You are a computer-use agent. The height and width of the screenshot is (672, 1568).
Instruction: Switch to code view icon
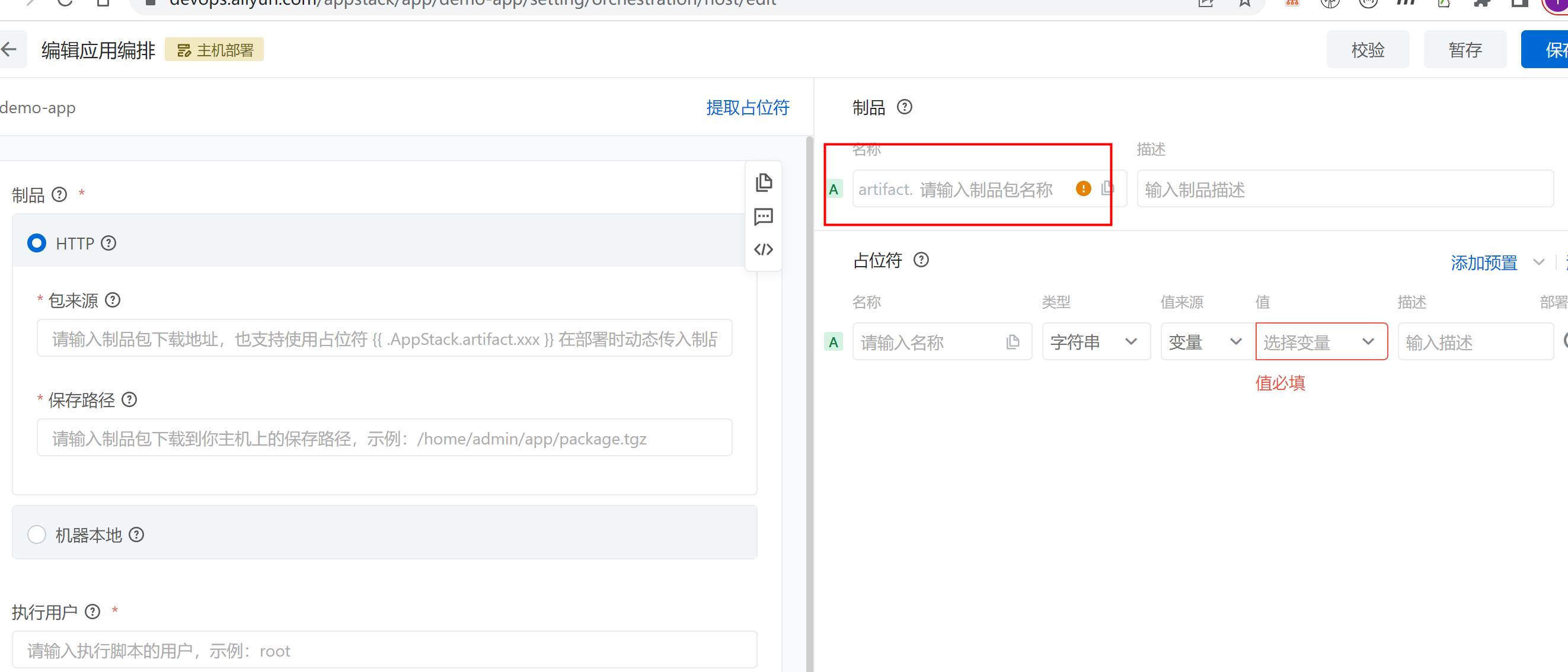(x=764, y=249)
